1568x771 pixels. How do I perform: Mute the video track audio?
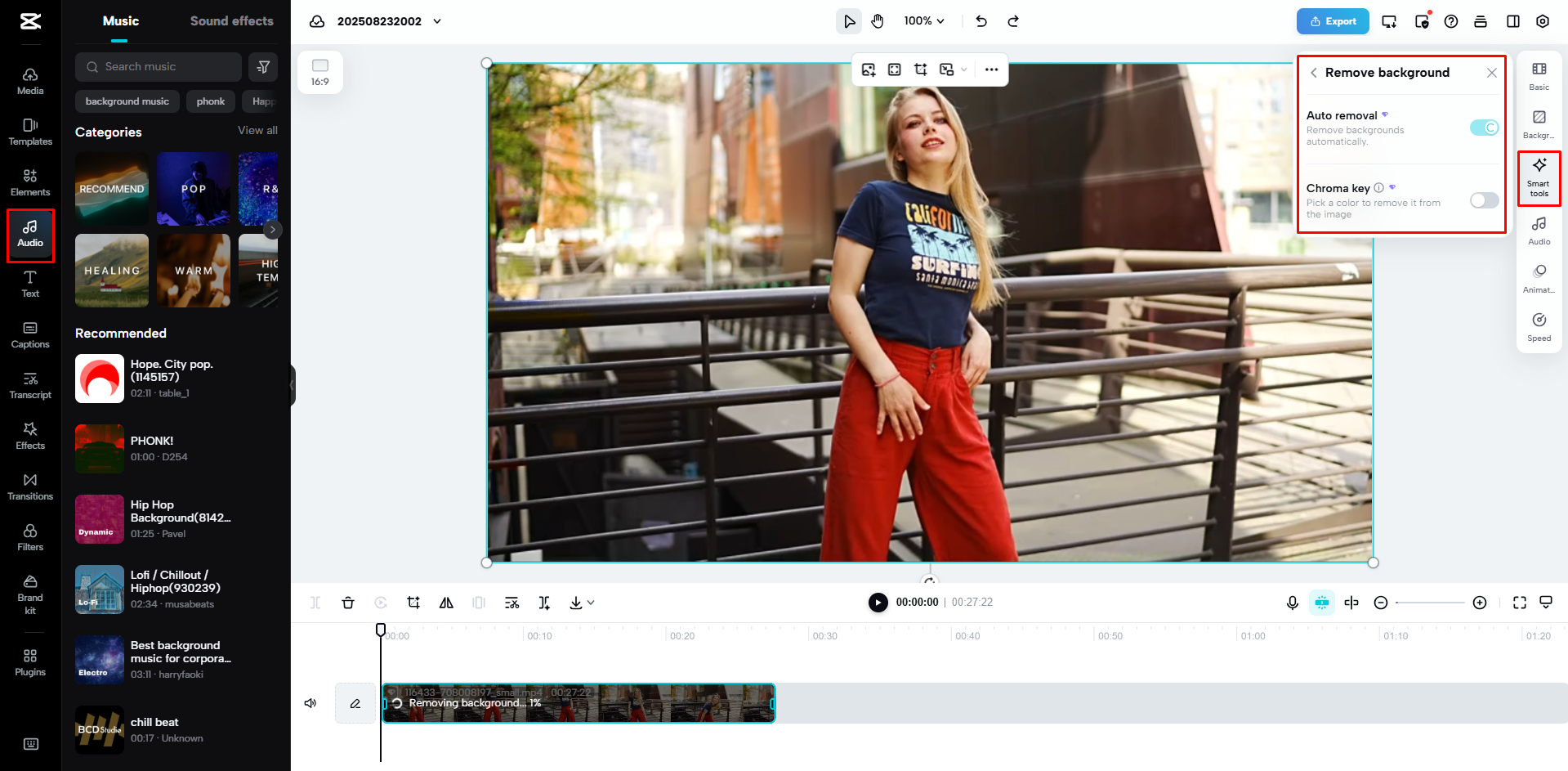point(310,702)
